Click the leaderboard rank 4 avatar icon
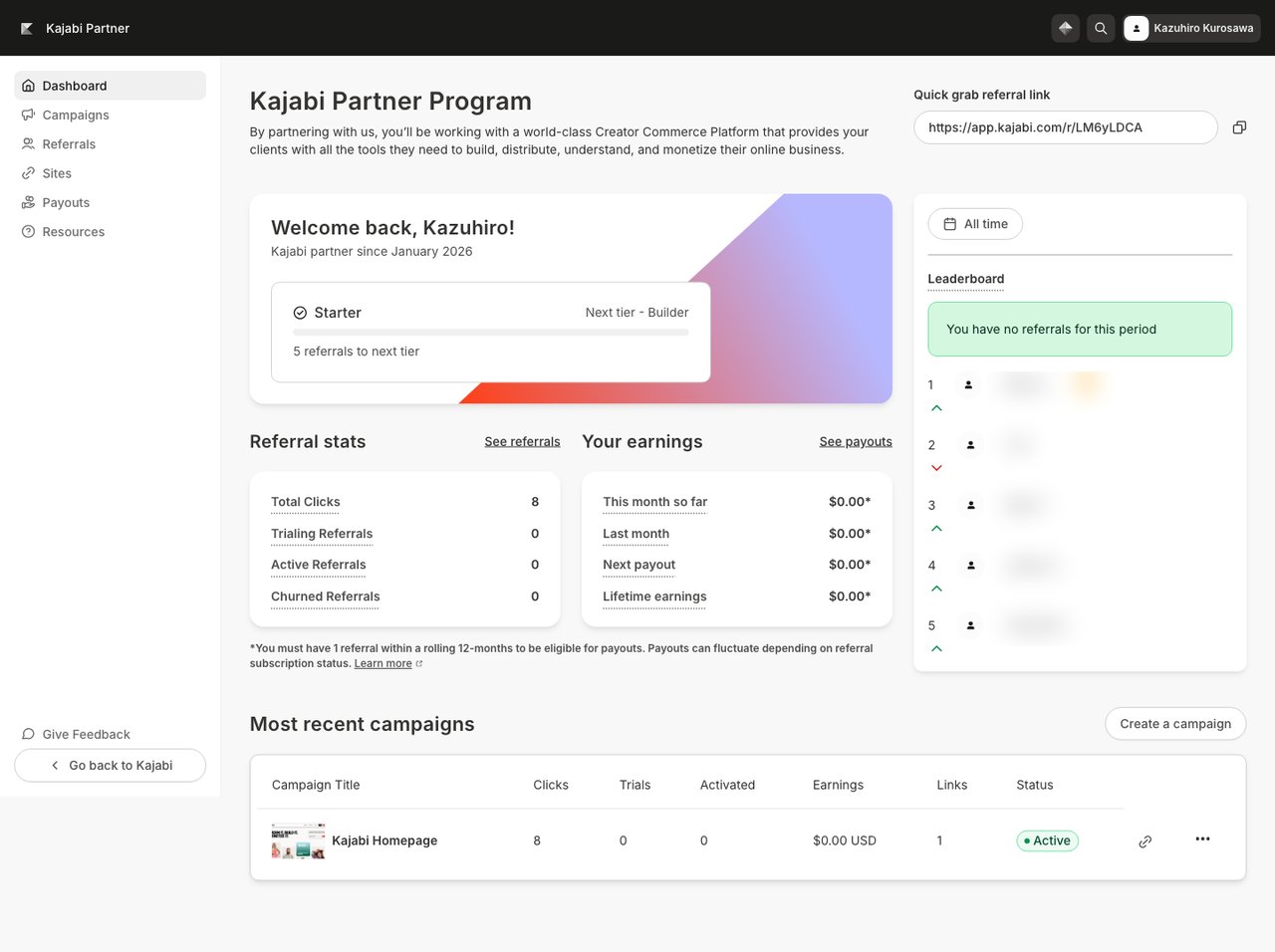Viewport: 1275px width, 952px height. [970, 565]
